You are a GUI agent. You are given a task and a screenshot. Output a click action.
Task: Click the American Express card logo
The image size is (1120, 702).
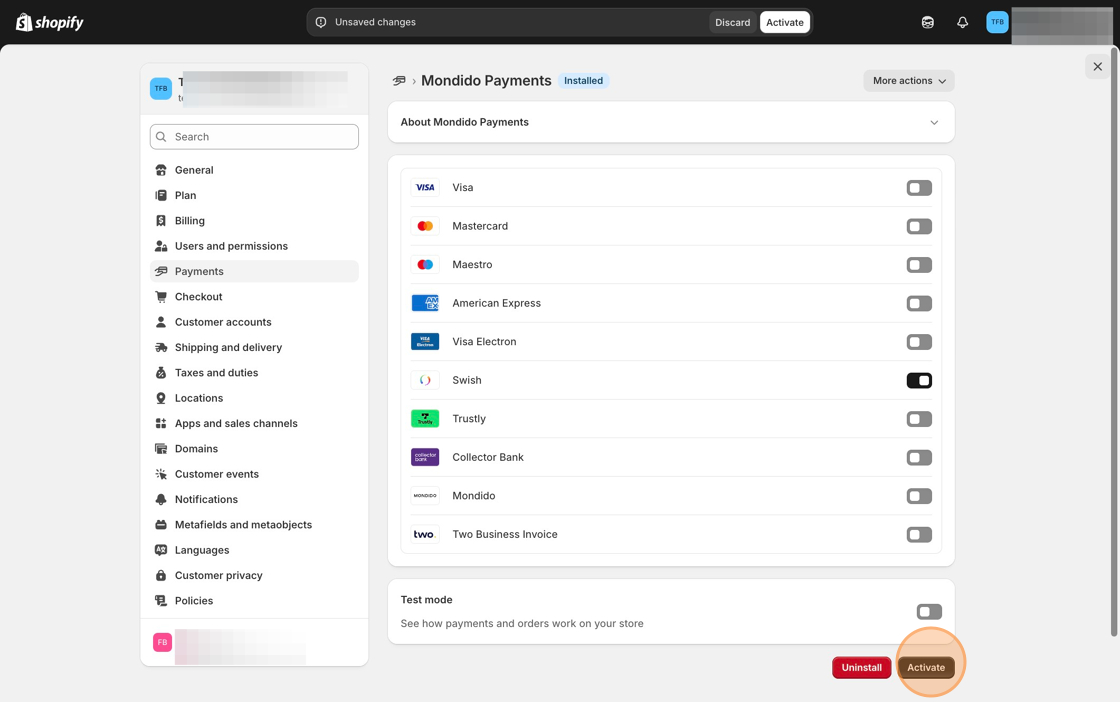click(x=425, y=303)
